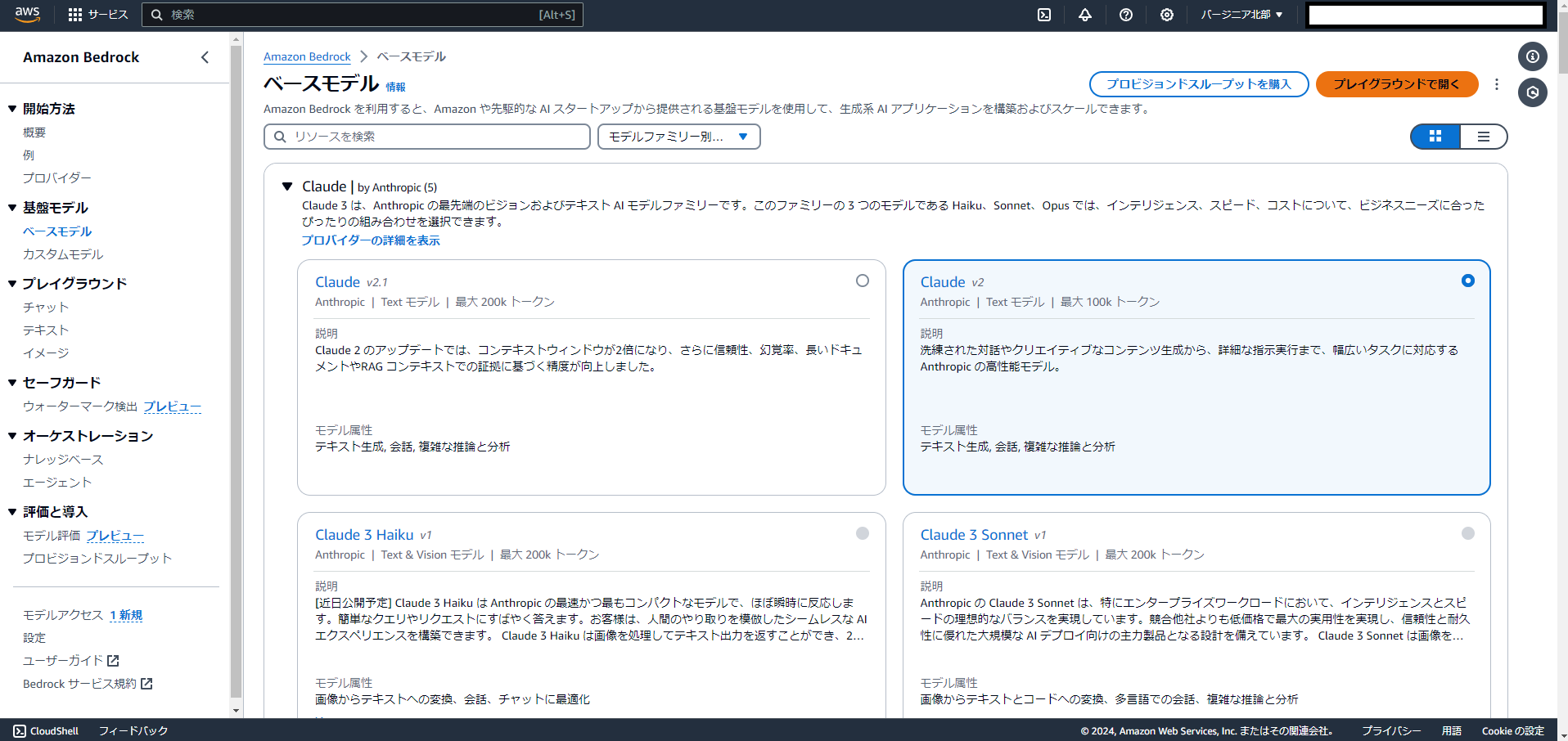
Task: Open the Services grid menu
Action: point(97,15)
